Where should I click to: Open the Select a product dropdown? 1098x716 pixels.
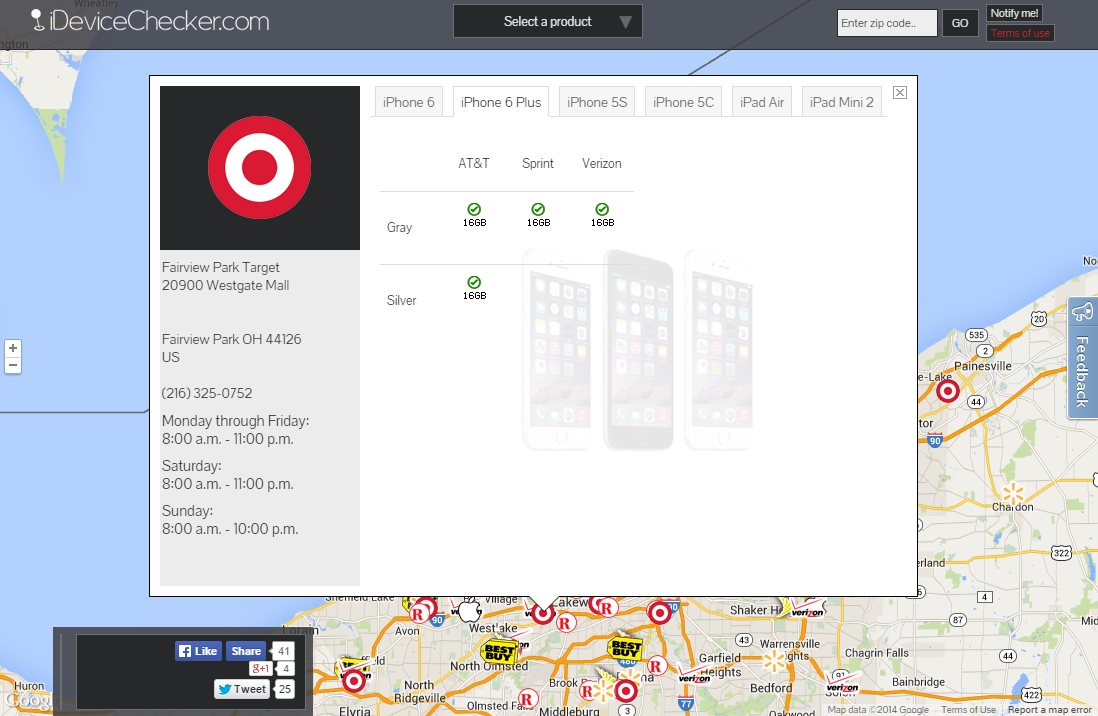click(x=548, y=21)
